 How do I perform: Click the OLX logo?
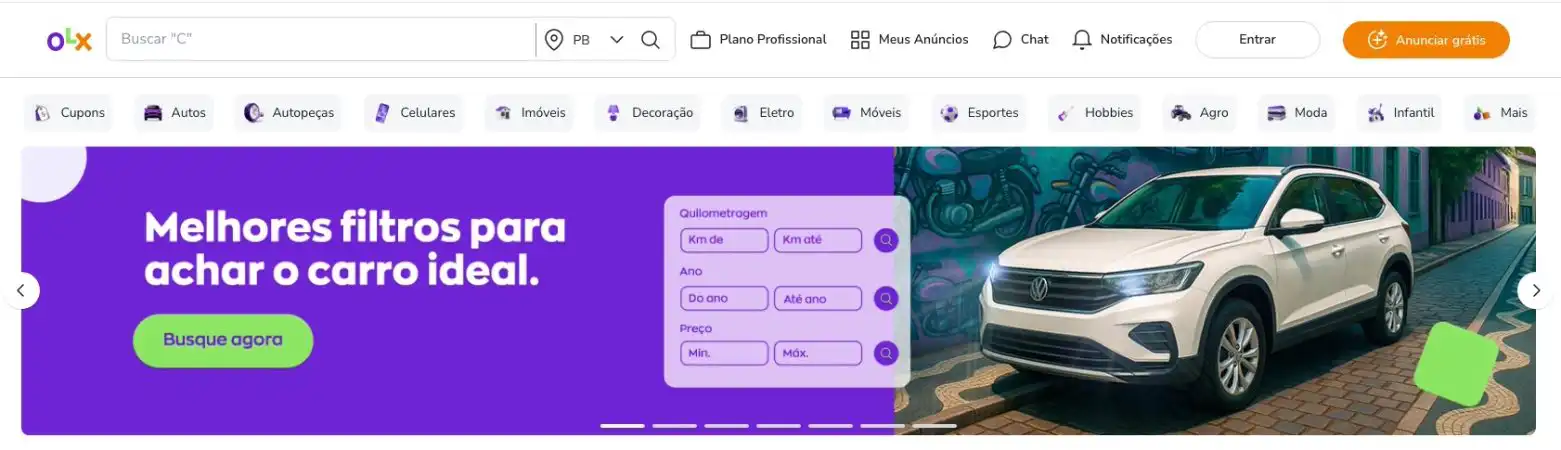tap(69, 41)
